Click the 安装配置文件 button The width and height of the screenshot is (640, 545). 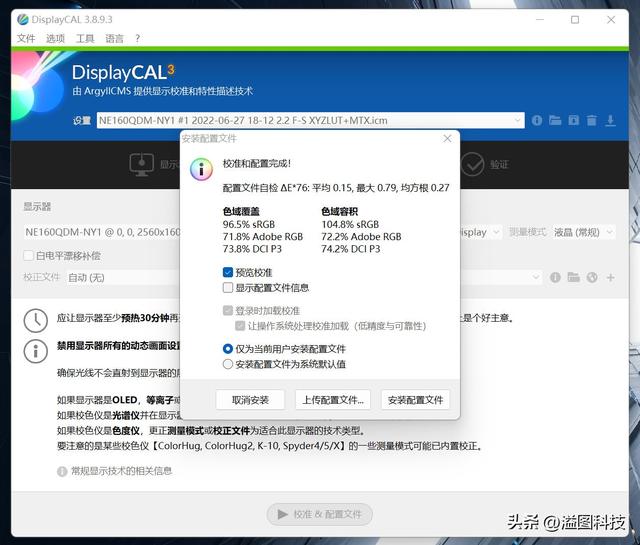click(415, 400)
